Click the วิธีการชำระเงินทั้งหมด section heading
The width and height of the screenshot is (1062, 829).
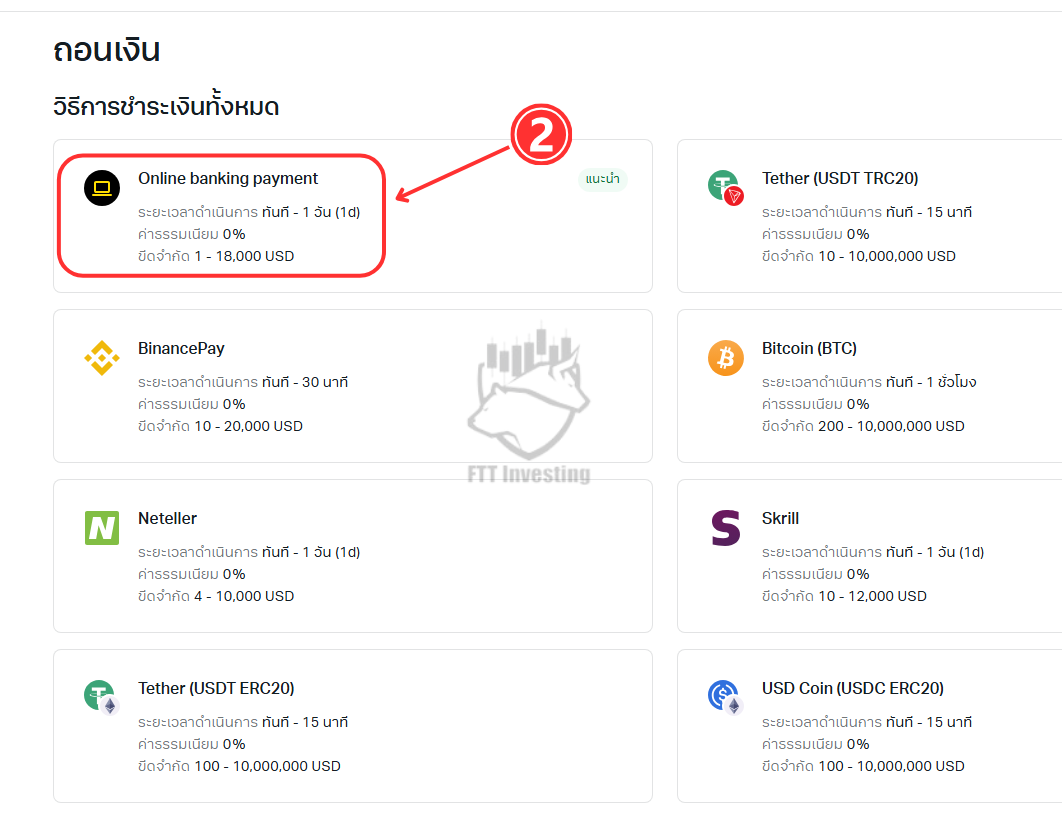click(x=166, y=106)
